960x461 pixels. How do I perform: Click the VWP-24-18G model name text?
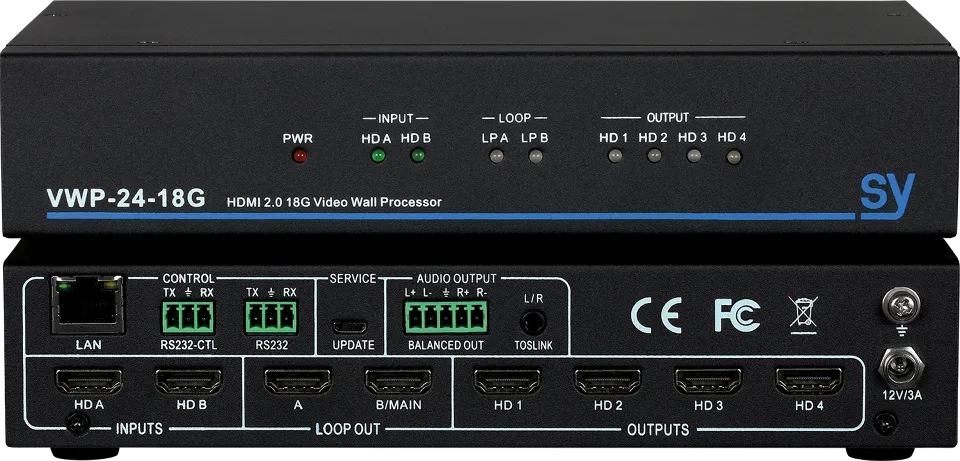[126, 198]
